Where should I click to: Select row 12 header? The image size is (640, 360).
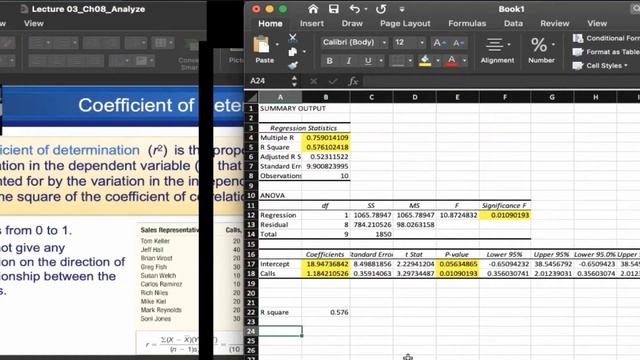[251, 215]
